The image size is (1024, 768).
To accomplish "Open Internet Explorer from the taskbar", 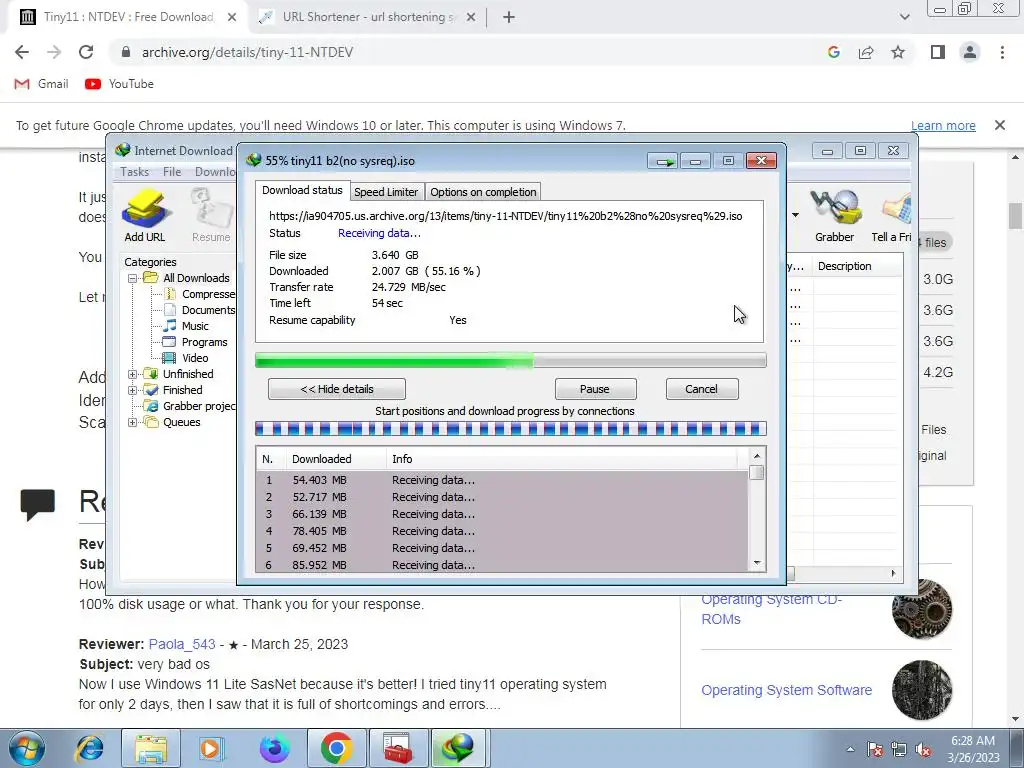I will [89, 748].
